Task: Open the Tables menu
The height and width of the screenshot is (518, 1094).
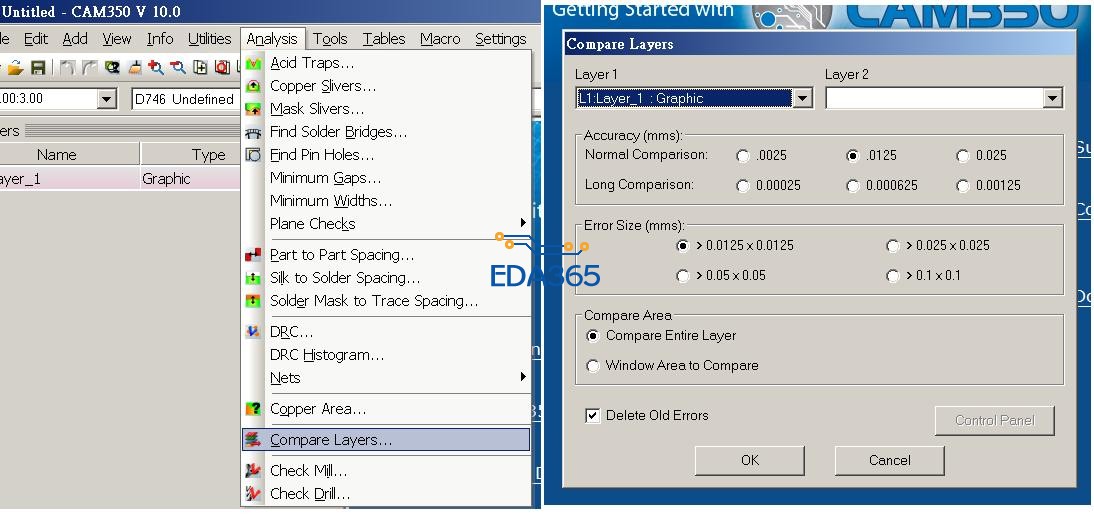Action: click(384, 39)
